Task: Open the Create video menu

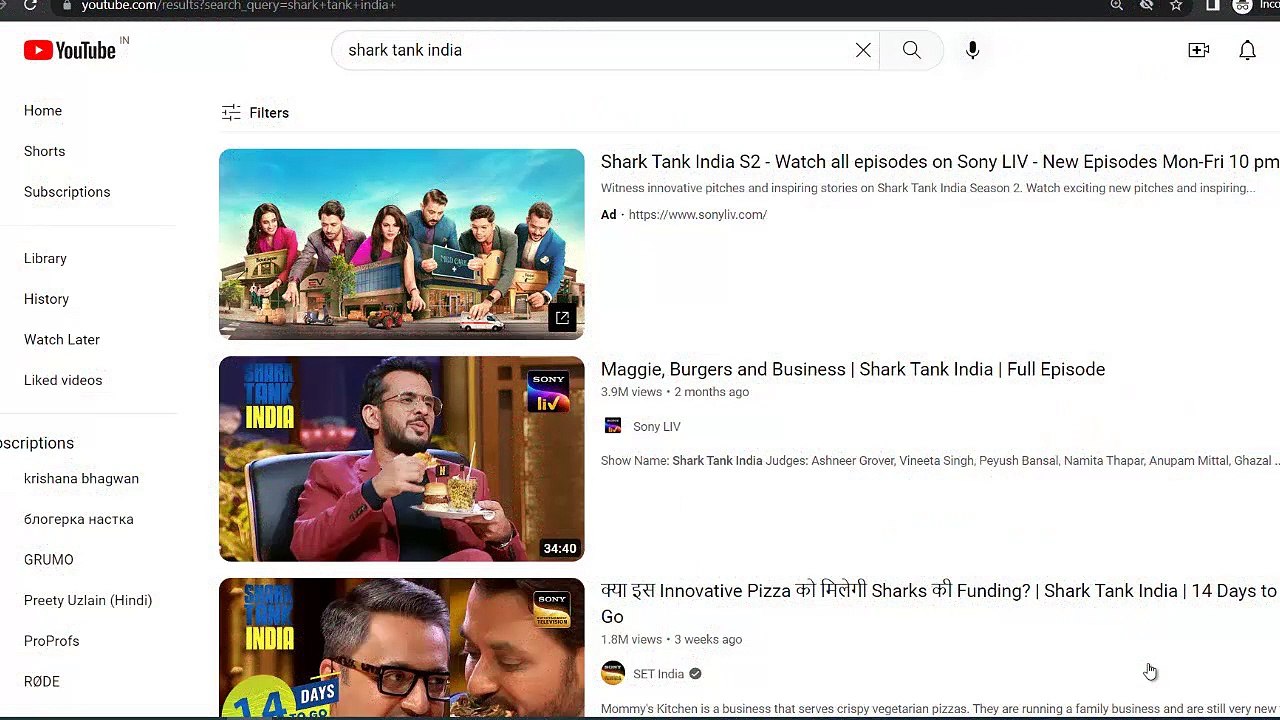Action: point(1198,50)
